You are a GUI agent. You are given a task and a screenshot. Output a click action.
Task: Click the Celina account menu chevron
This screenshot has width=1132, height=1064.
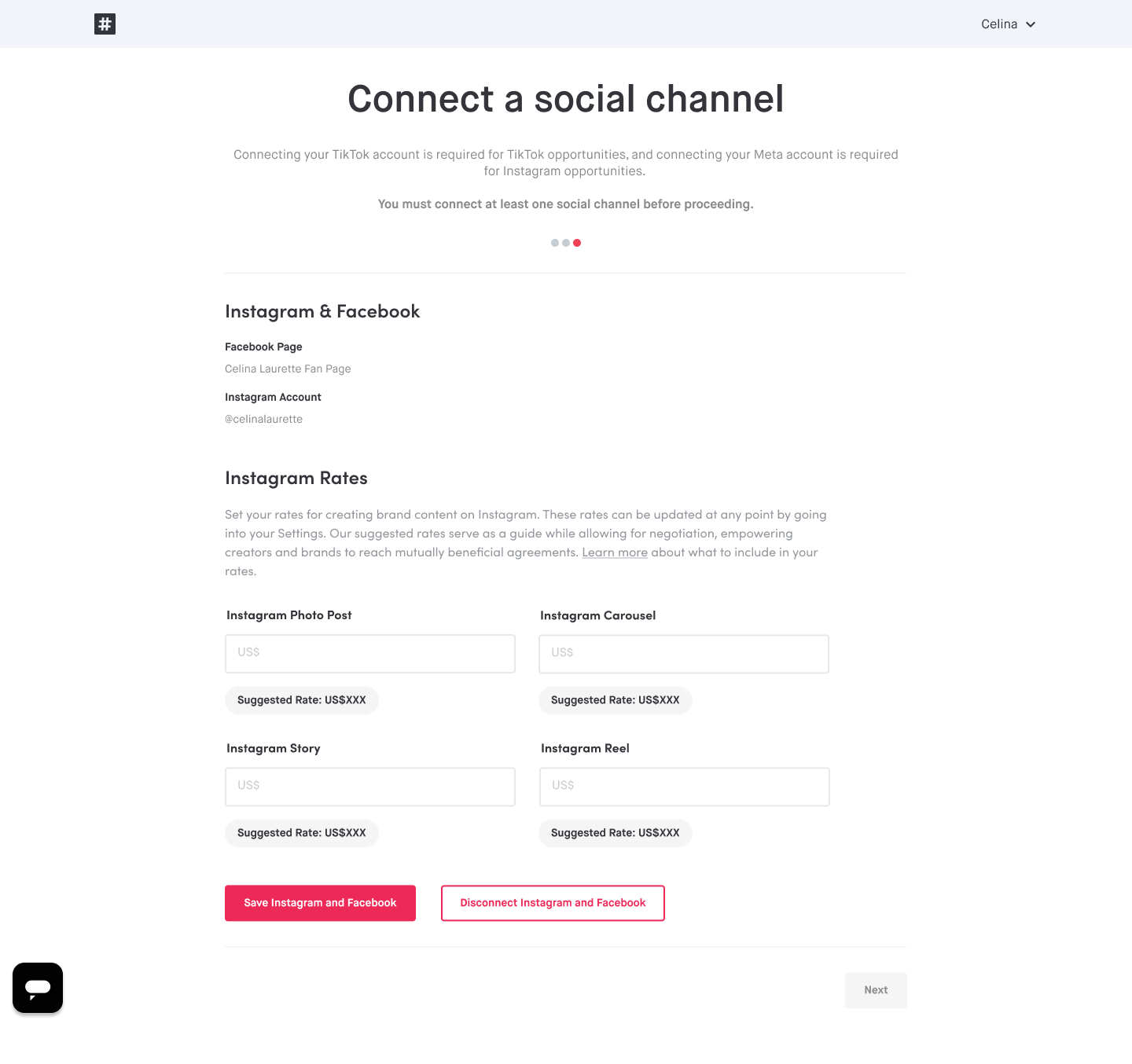pos(1030,24)
